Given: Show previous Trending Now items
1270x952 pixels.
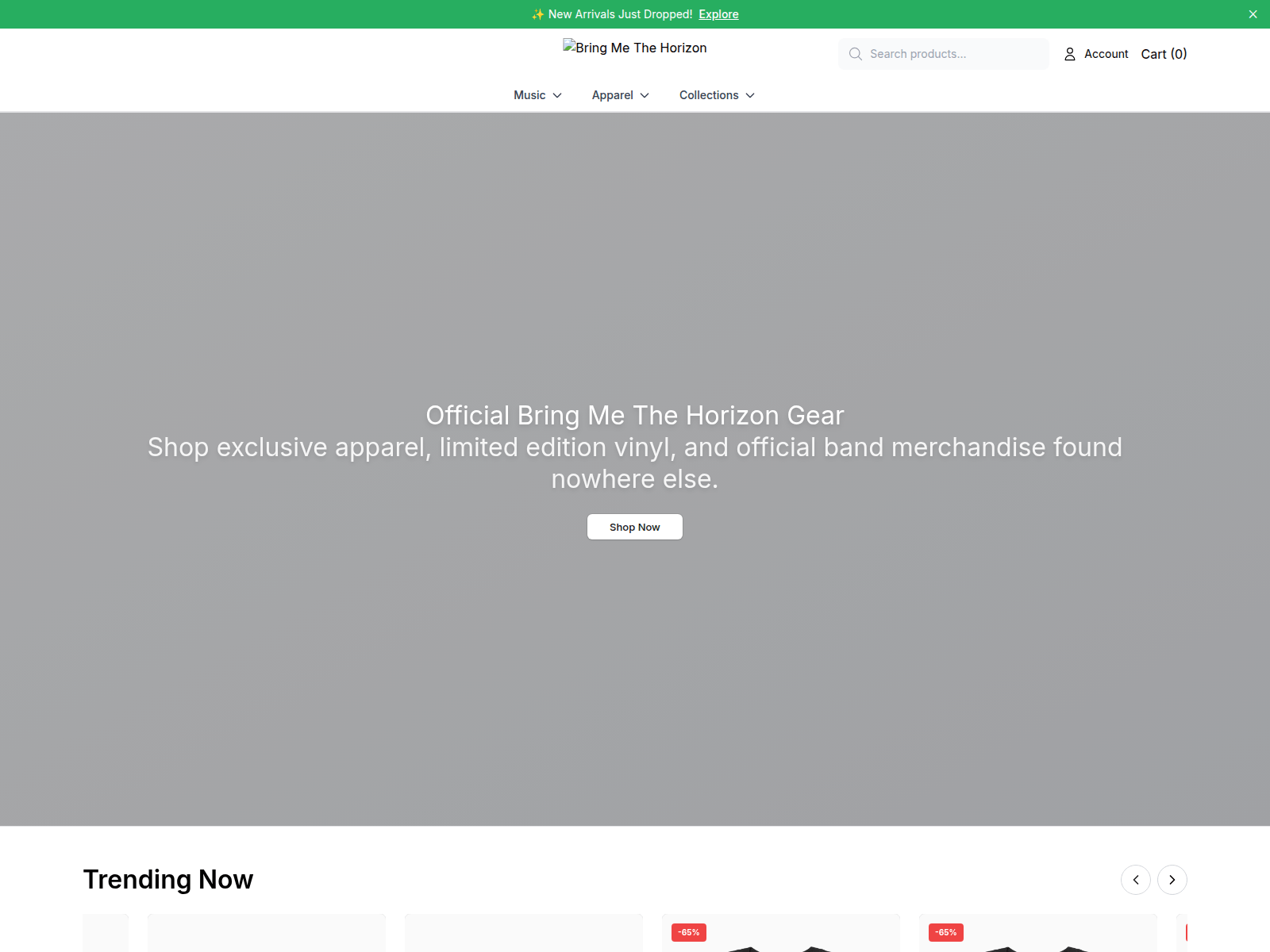Looking at the screenshot, I should (x=1136, y=880).
